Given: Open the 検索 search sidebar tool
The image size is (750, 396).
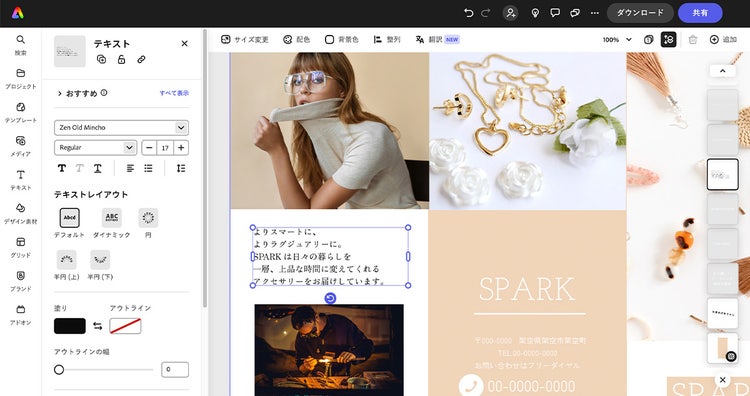Looking at the screenshot, I should coord(21,45).
